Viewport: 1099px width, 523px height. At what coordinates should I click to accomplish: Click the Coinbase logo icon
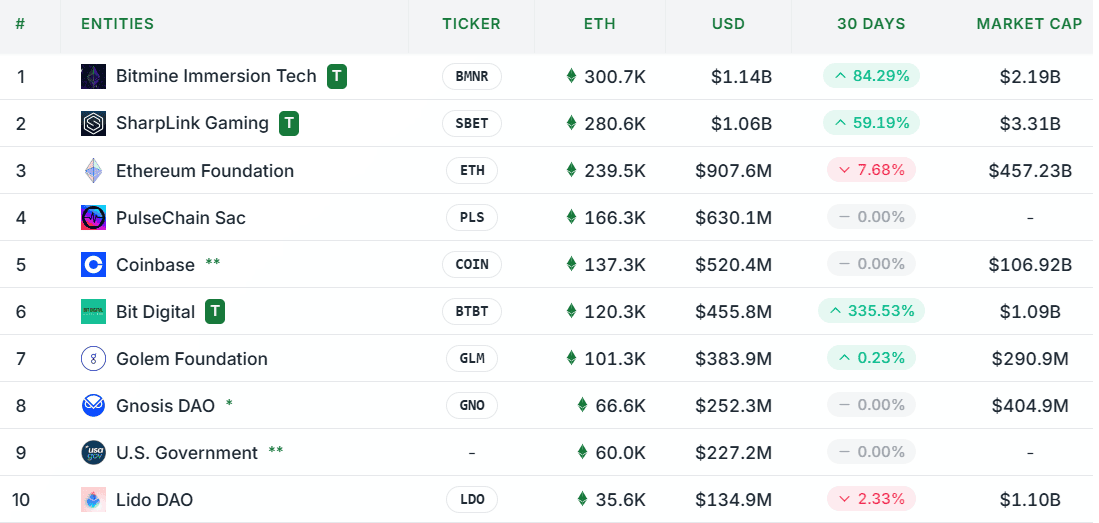click(93, 265)
